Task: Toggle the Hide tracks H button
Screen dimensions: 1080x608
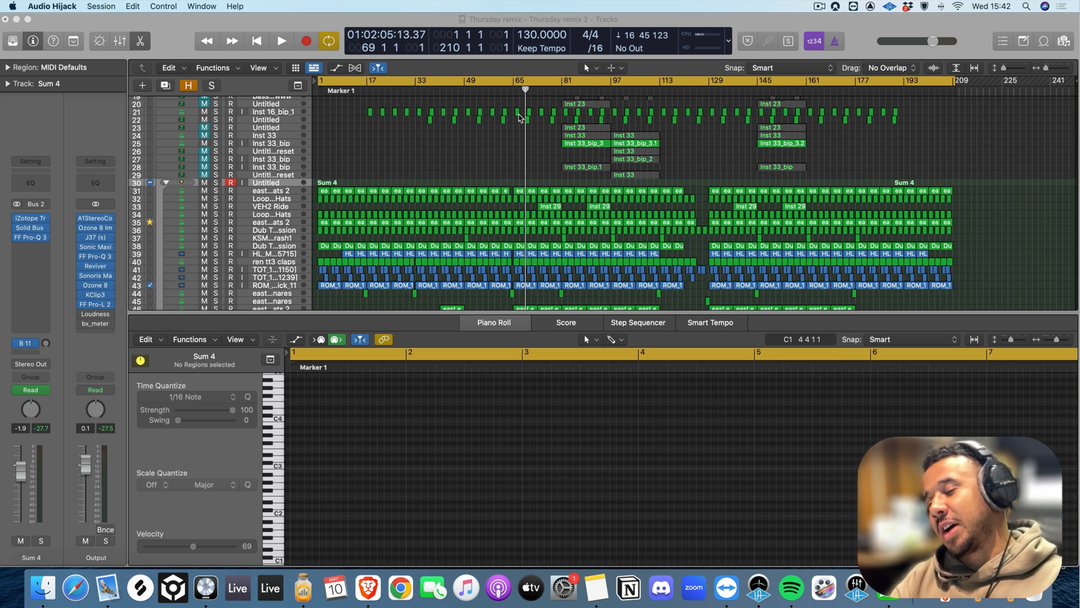Action: pyautogui.click(x=188, y=86)
